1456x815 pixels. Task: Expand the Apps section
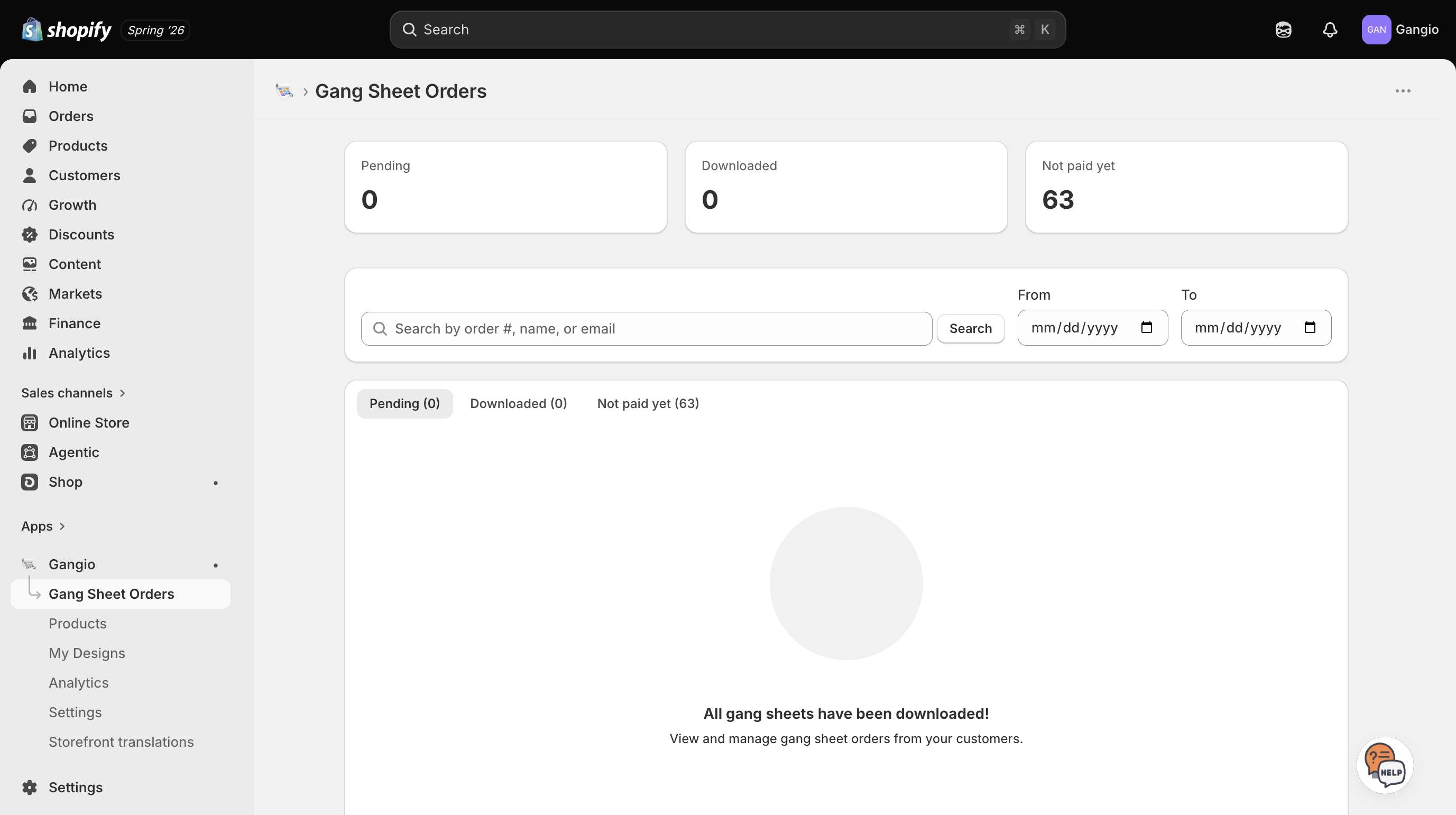point(43,526)
